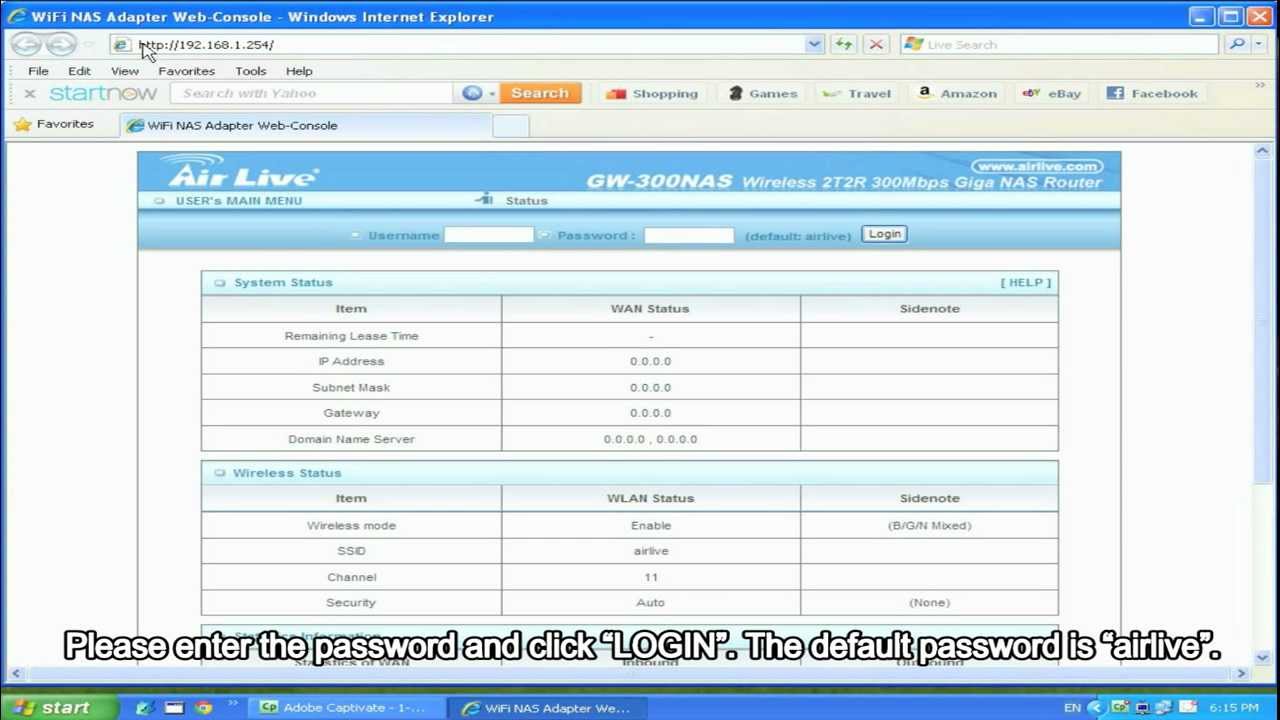Click the Search with Yahoo field
This screenshot has height=720, width=1280.
312,93
